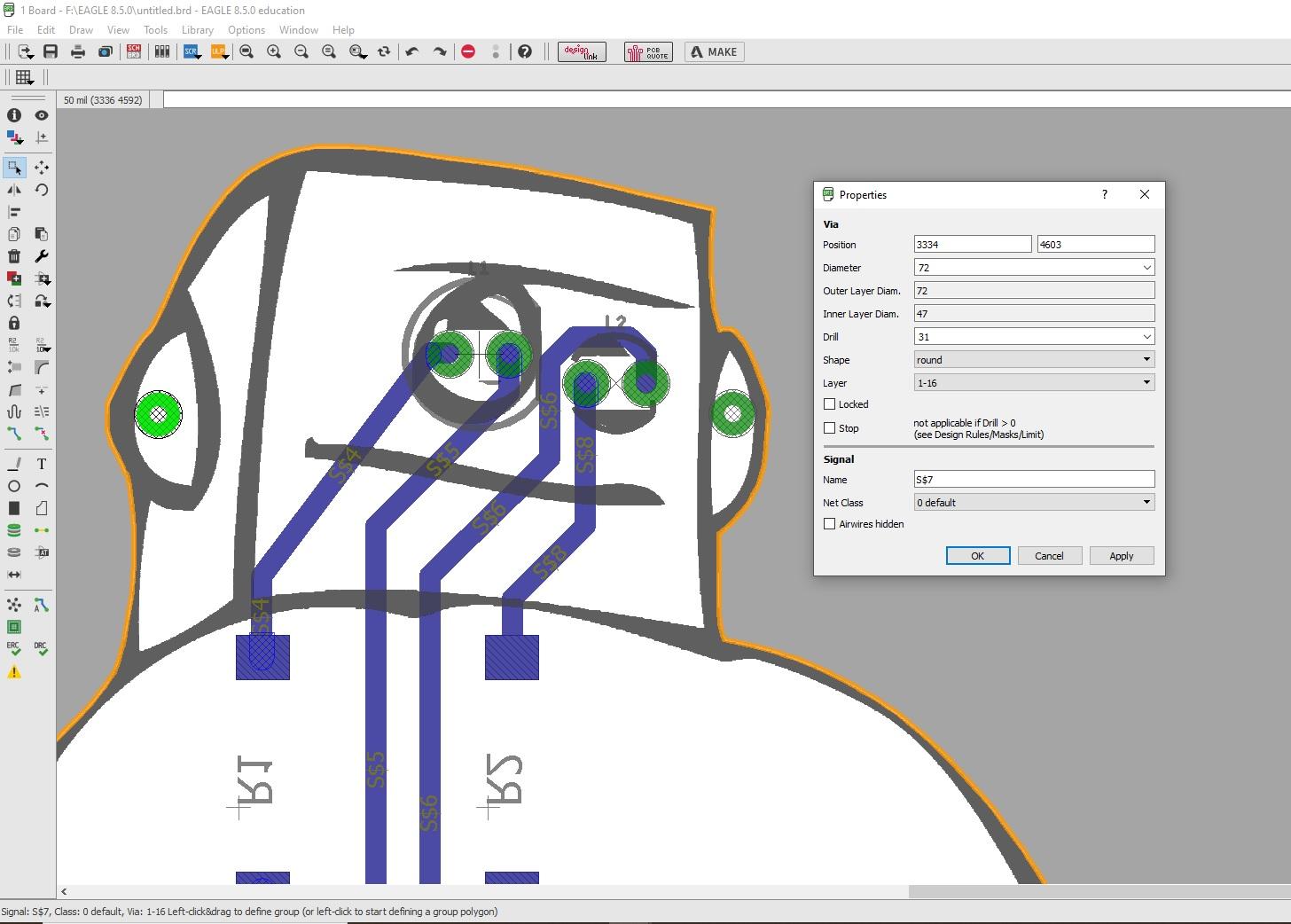Image resolution: width=1291 pixels, height=924 pixels.
Task: Select the Rotate tool
Action: (x=41, y=190)
